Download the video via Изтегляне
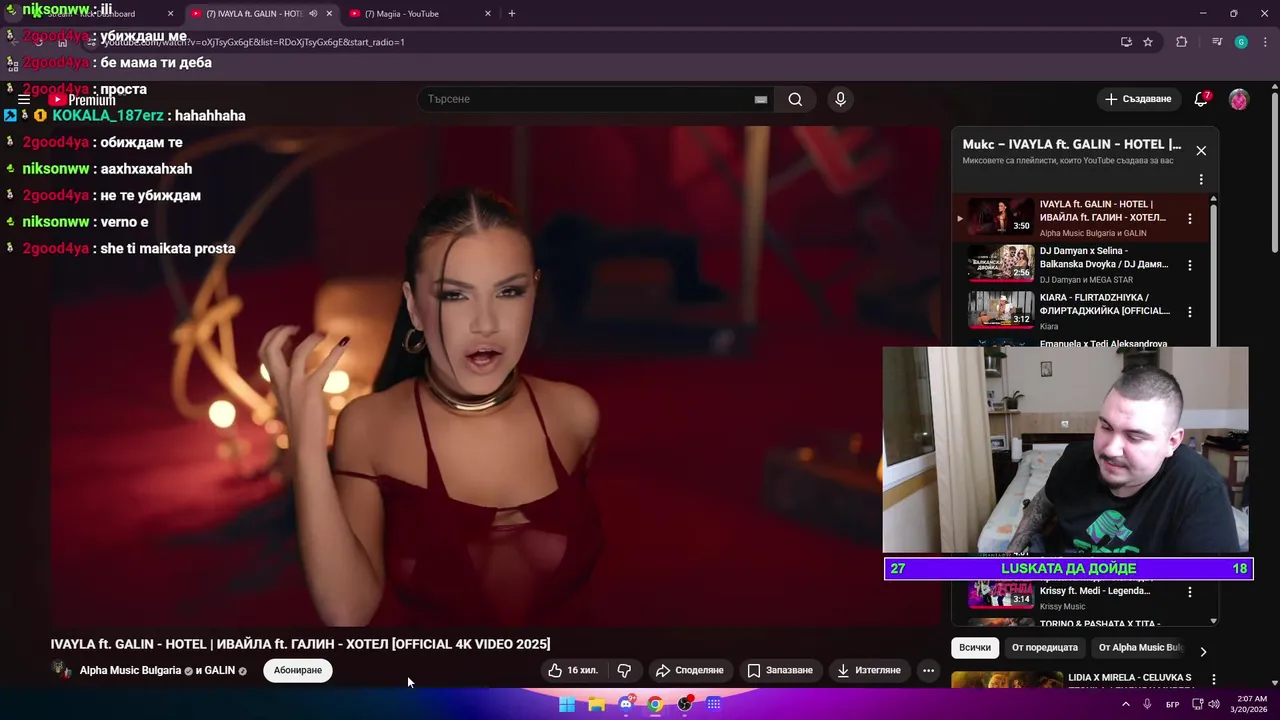The image size is (1280, 720). [x=869, y=670]
